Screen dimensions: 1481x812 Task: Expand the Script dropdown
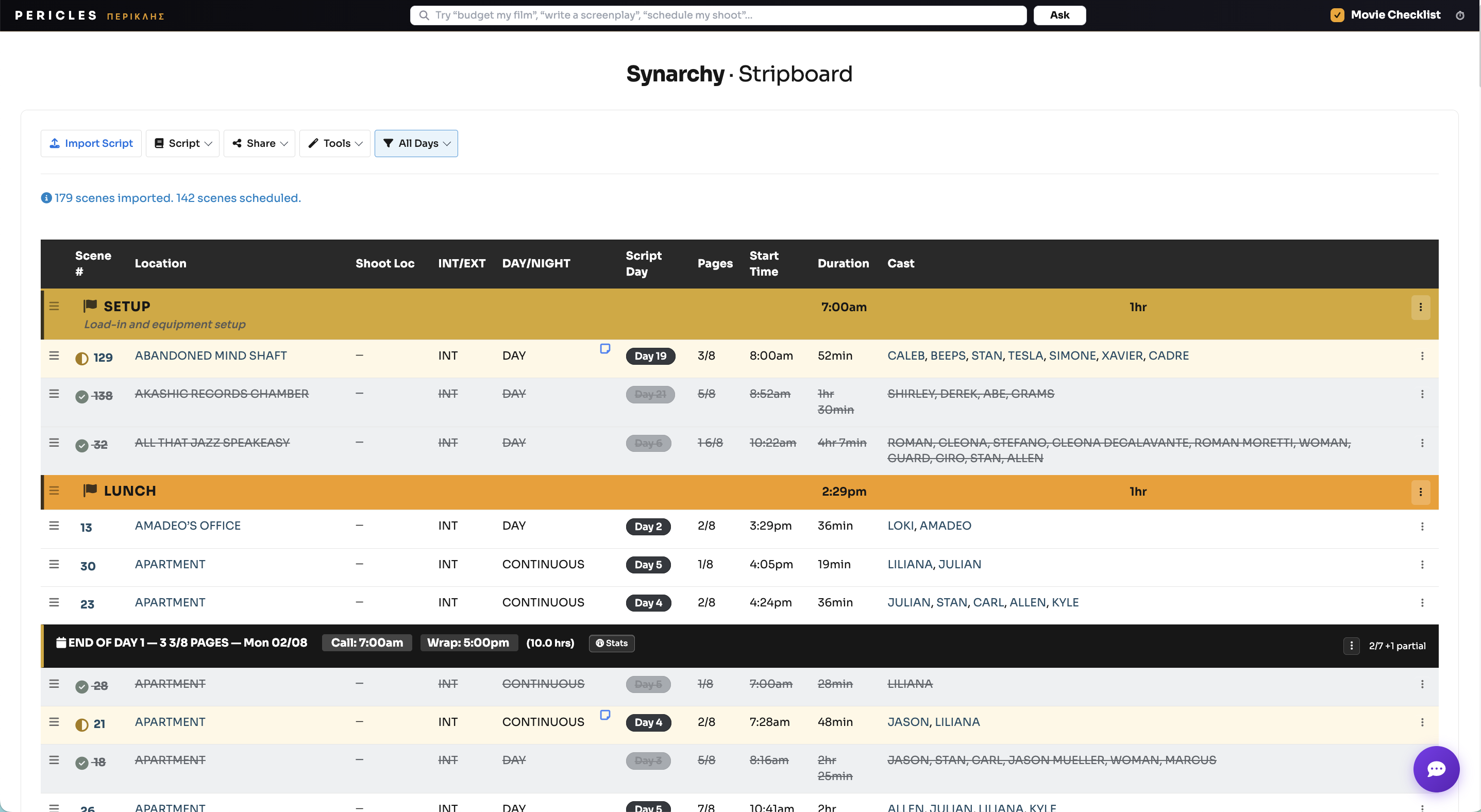tap(182, 144)
